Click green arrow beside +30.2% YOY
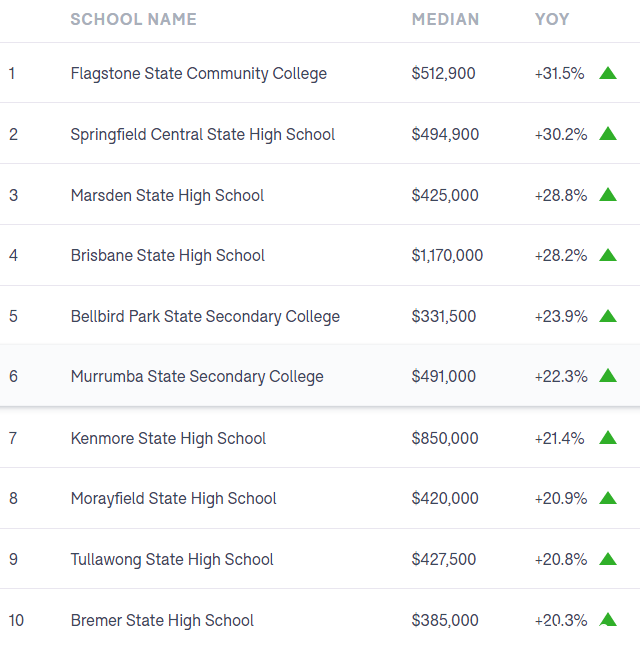Screen dimensions: 640x646 pos(608,134)
